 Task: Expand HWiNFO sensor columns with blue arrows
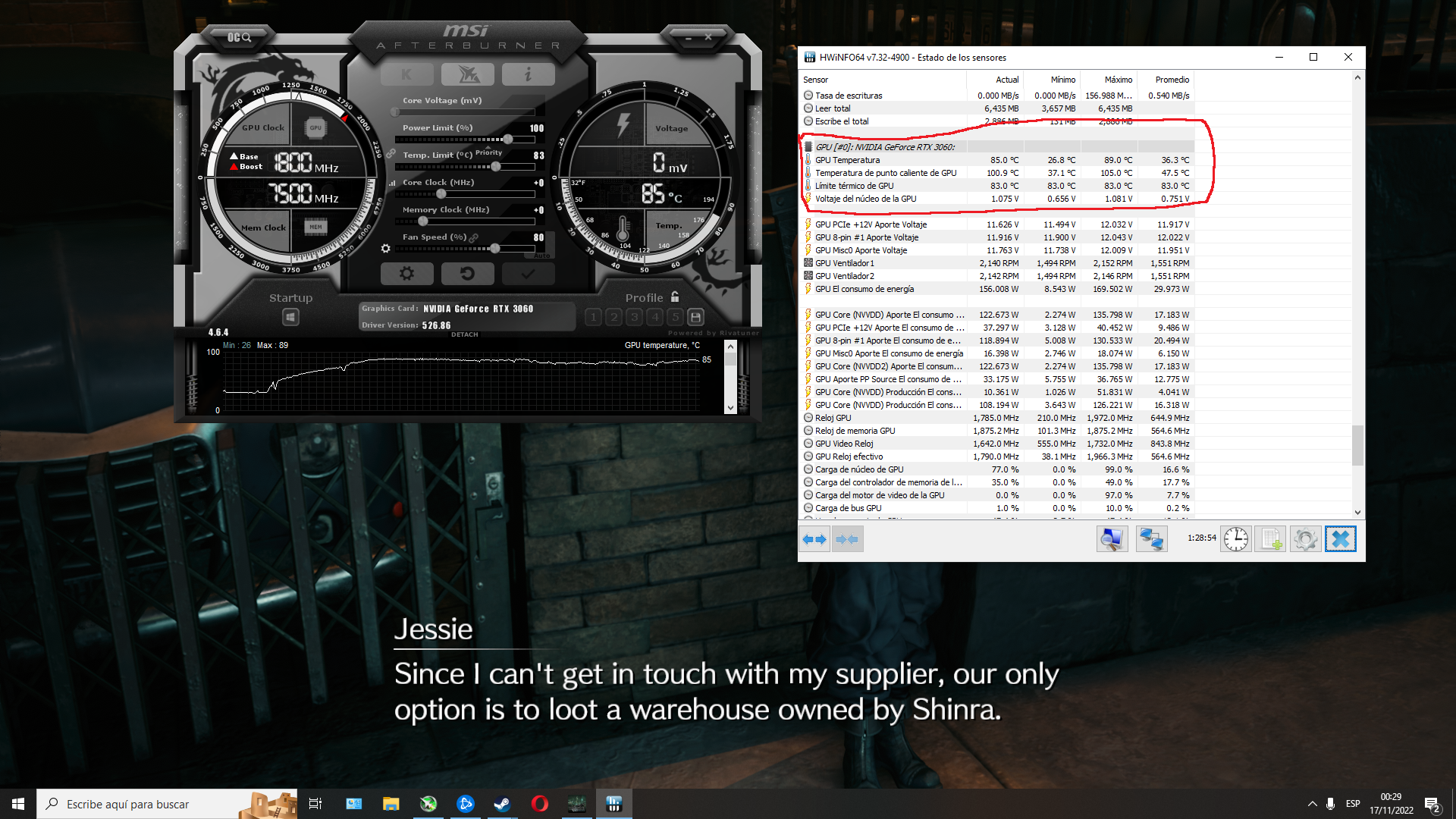tap(814, 539)
